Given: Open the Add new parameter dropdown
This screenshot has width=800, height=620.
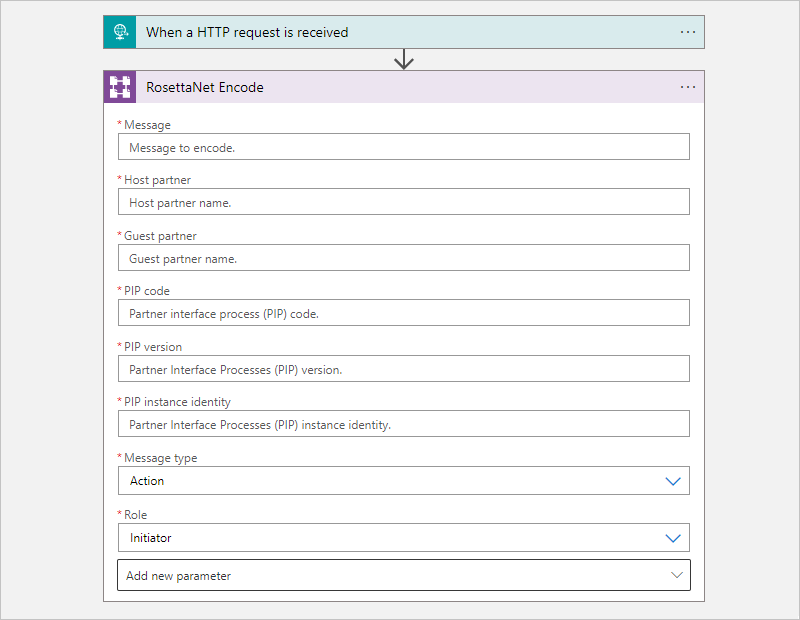Looking at the screenshot, I should 403,576.
